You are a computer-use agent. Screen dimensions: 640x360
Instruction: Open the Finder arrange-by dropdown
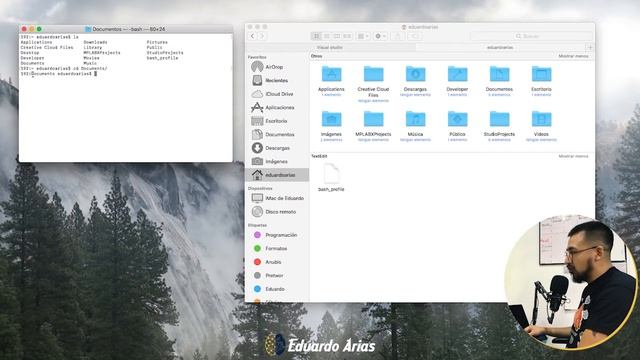tap(363, 36)
